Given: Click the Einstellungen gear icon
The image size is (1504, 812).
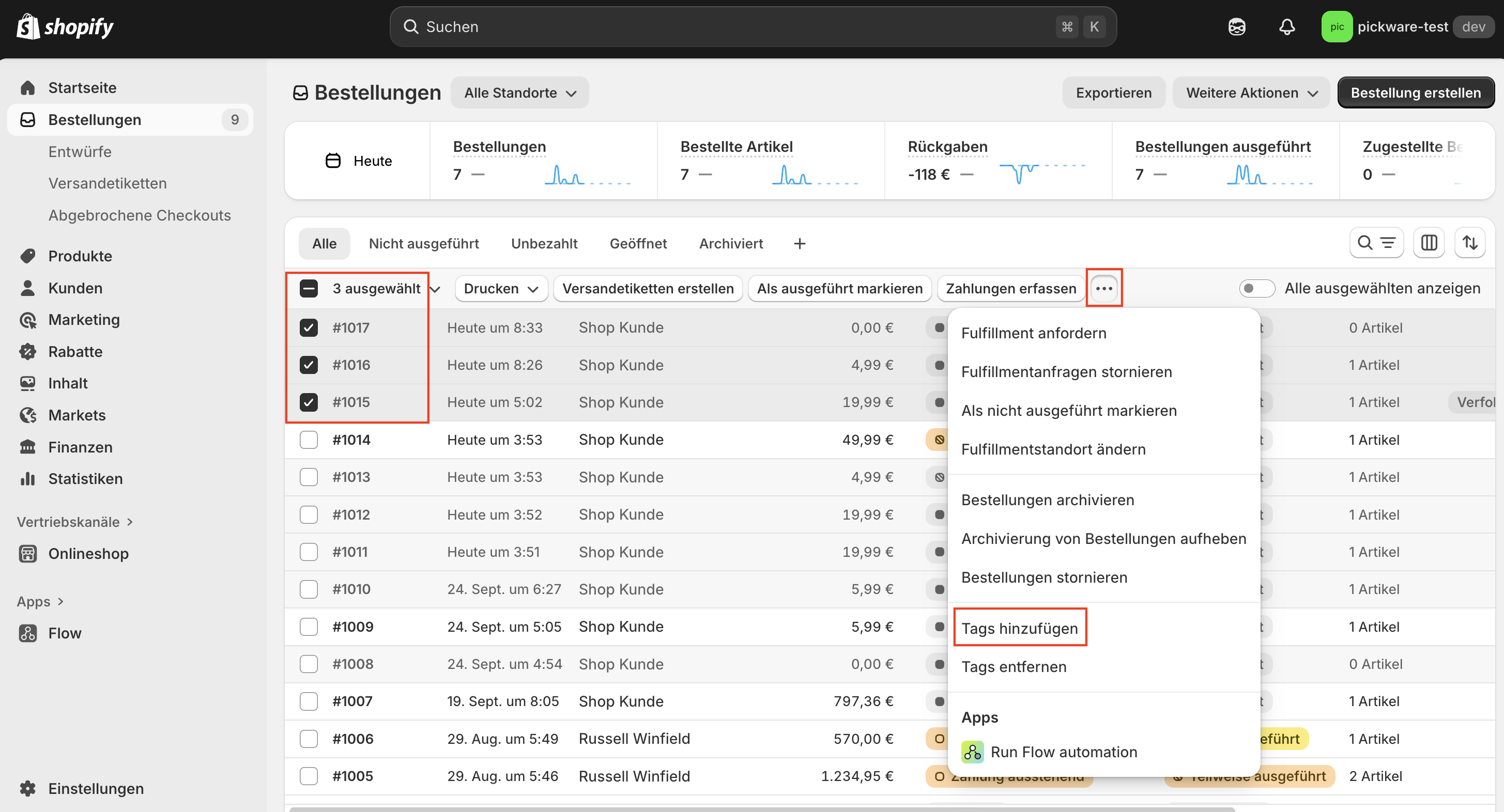Looking at the screenshot, I should 27,788.
